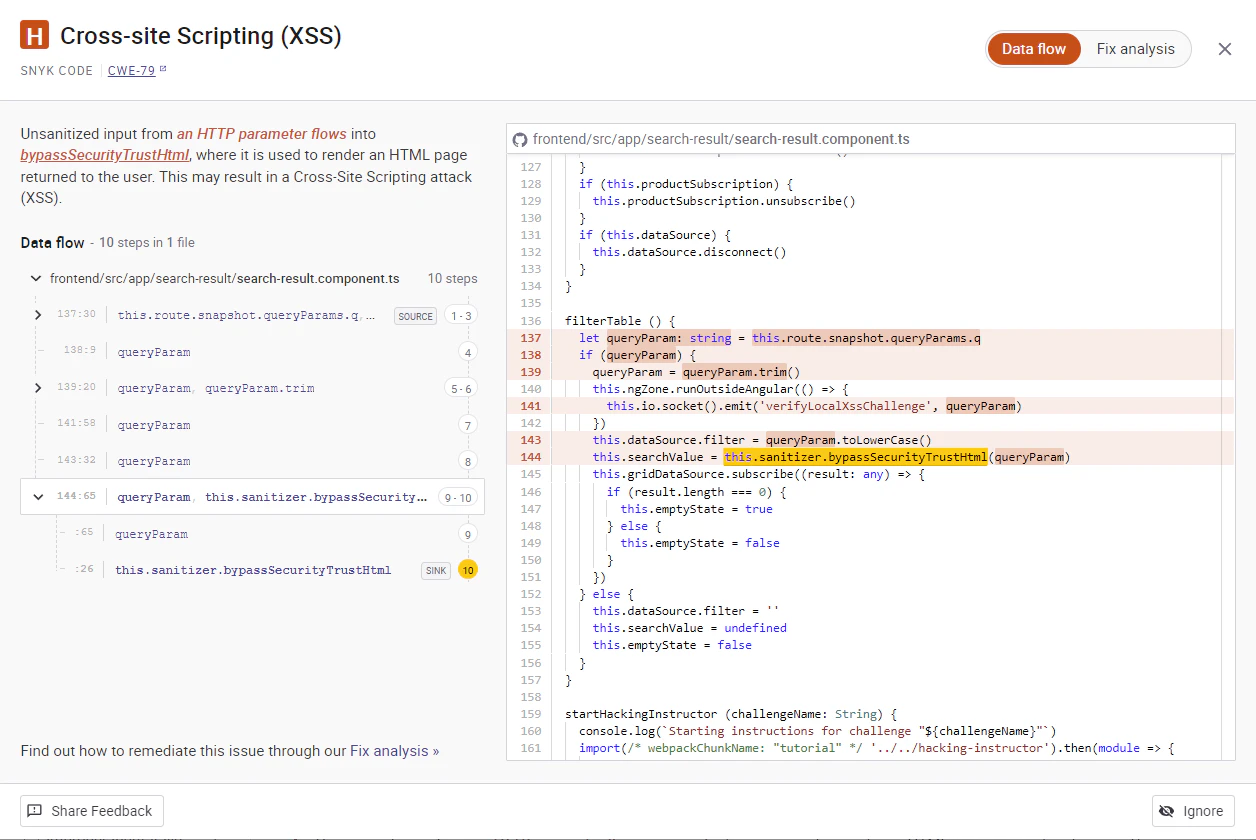Open the CWE-79 external link
This screenshot has width=1256, height=840.
(x=137, y=71)
